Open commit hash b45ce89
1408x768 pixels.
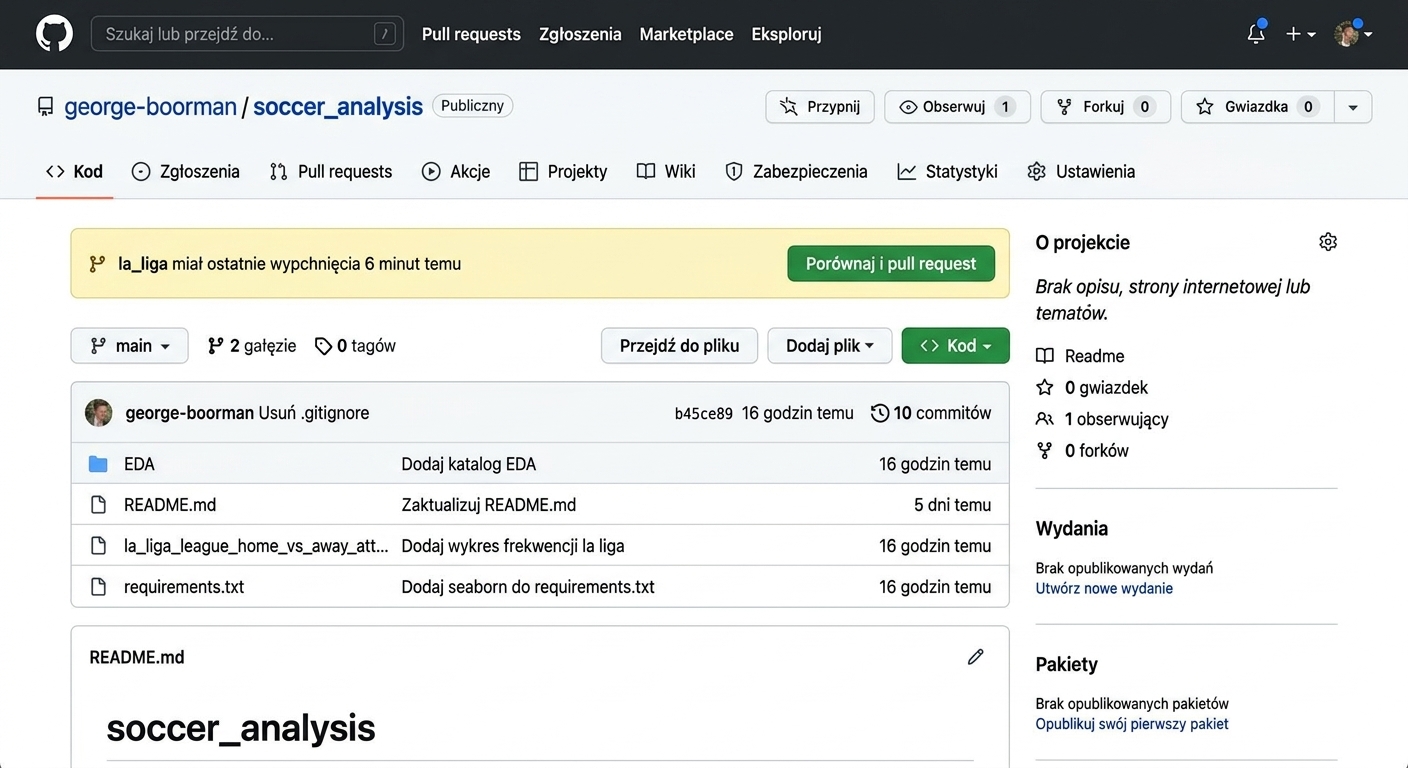704,413
